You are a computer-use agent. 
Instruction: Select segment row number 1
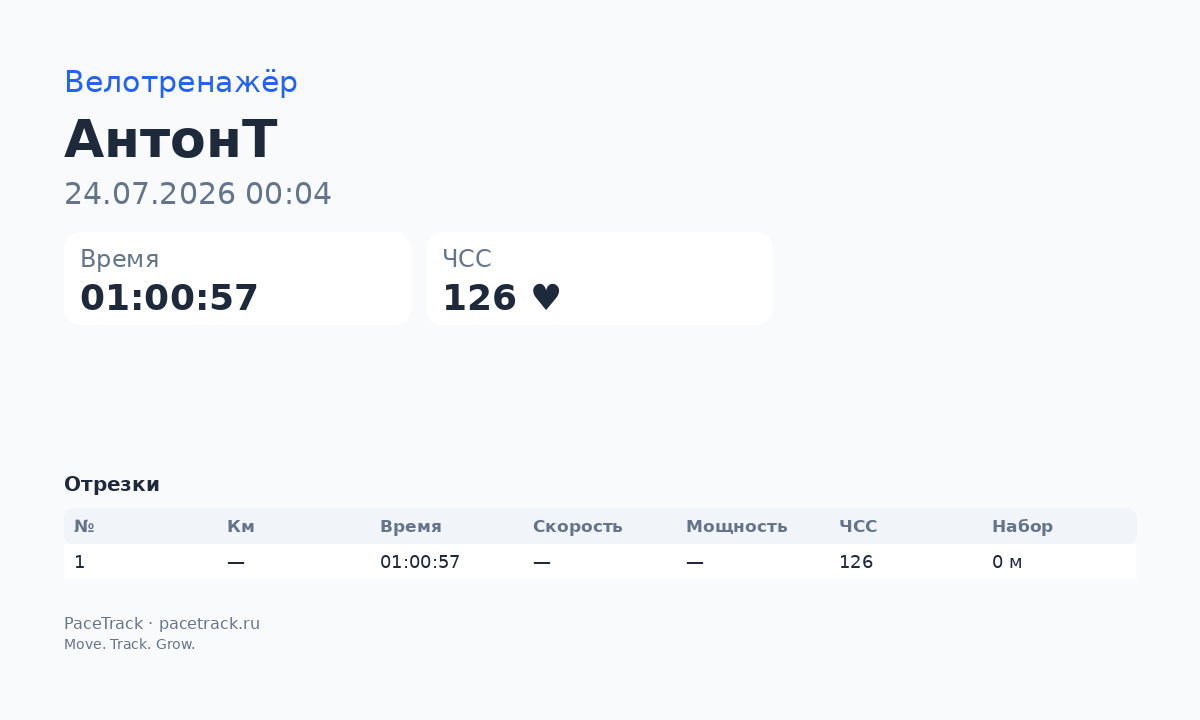tap(600, 562)
